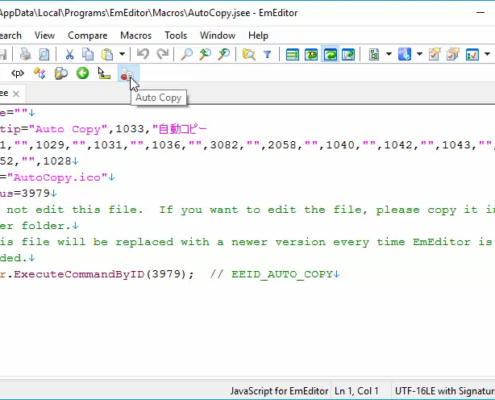Run the Auto Copy macro icon
This screenshot has width=495, height=400.
click(127, 74)
